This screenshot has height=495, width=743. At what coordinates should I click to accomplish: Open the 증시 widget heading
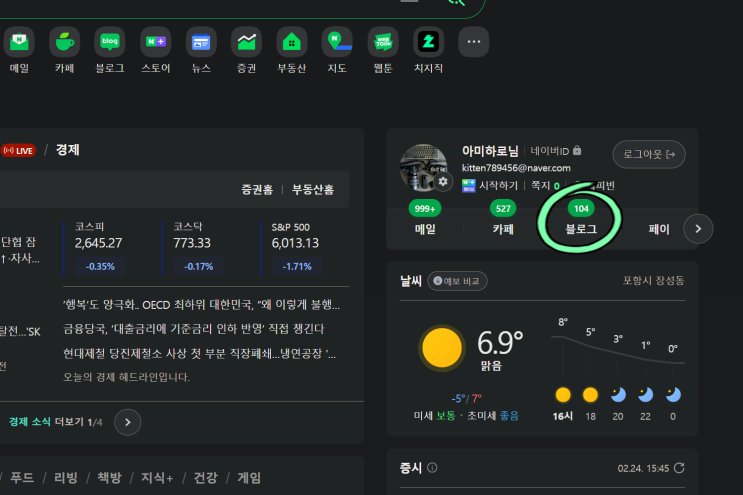[x=411, y=468]
